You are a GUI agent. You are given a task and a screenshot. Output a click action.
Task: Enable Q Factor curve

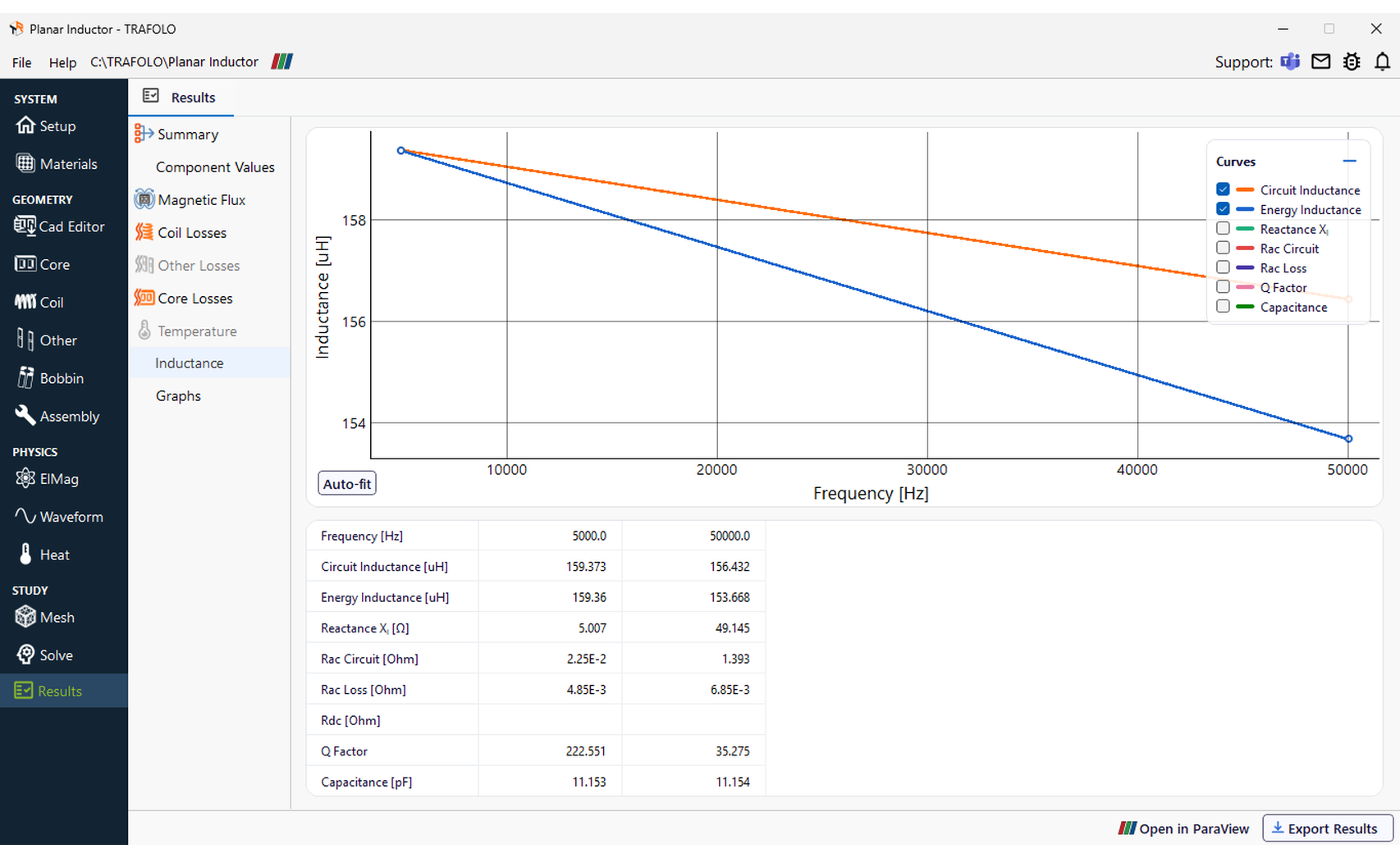point(1223,287)
